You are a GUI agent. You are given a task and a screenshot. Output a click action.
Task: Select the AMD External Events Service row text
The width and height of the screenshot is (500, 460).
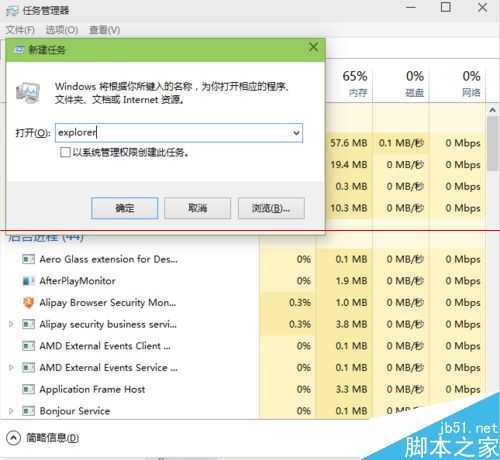tap(108, 367)
